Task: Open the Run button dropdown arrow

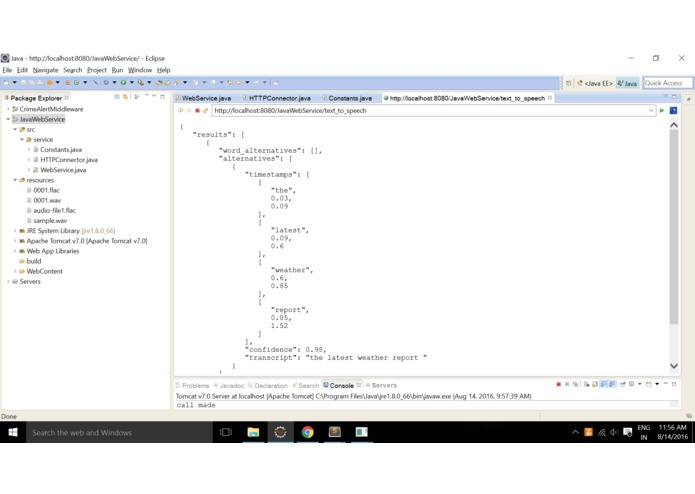Action: [132, 83]
